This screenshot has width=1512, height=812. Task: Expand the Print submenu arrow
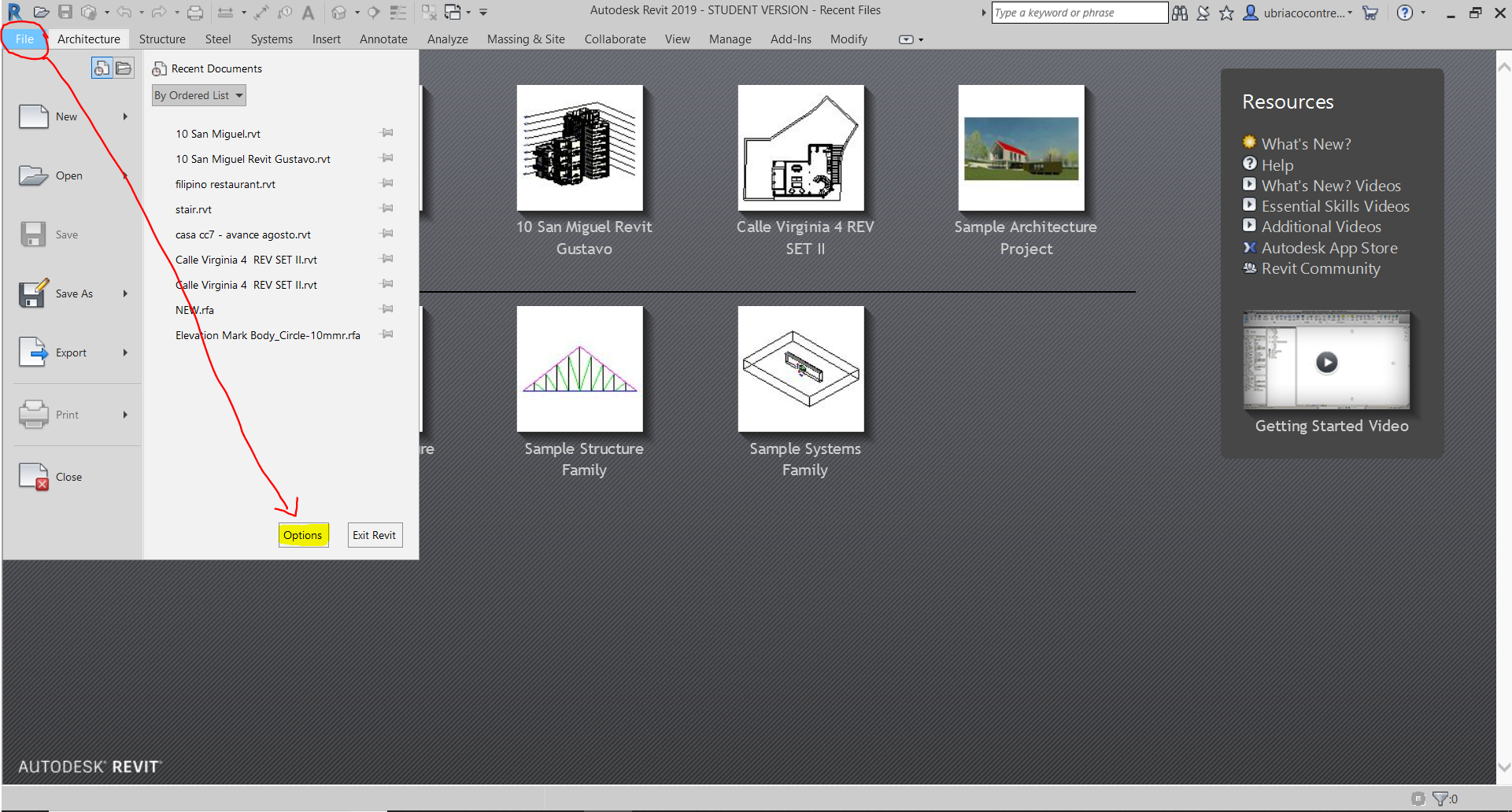[125, 415]
